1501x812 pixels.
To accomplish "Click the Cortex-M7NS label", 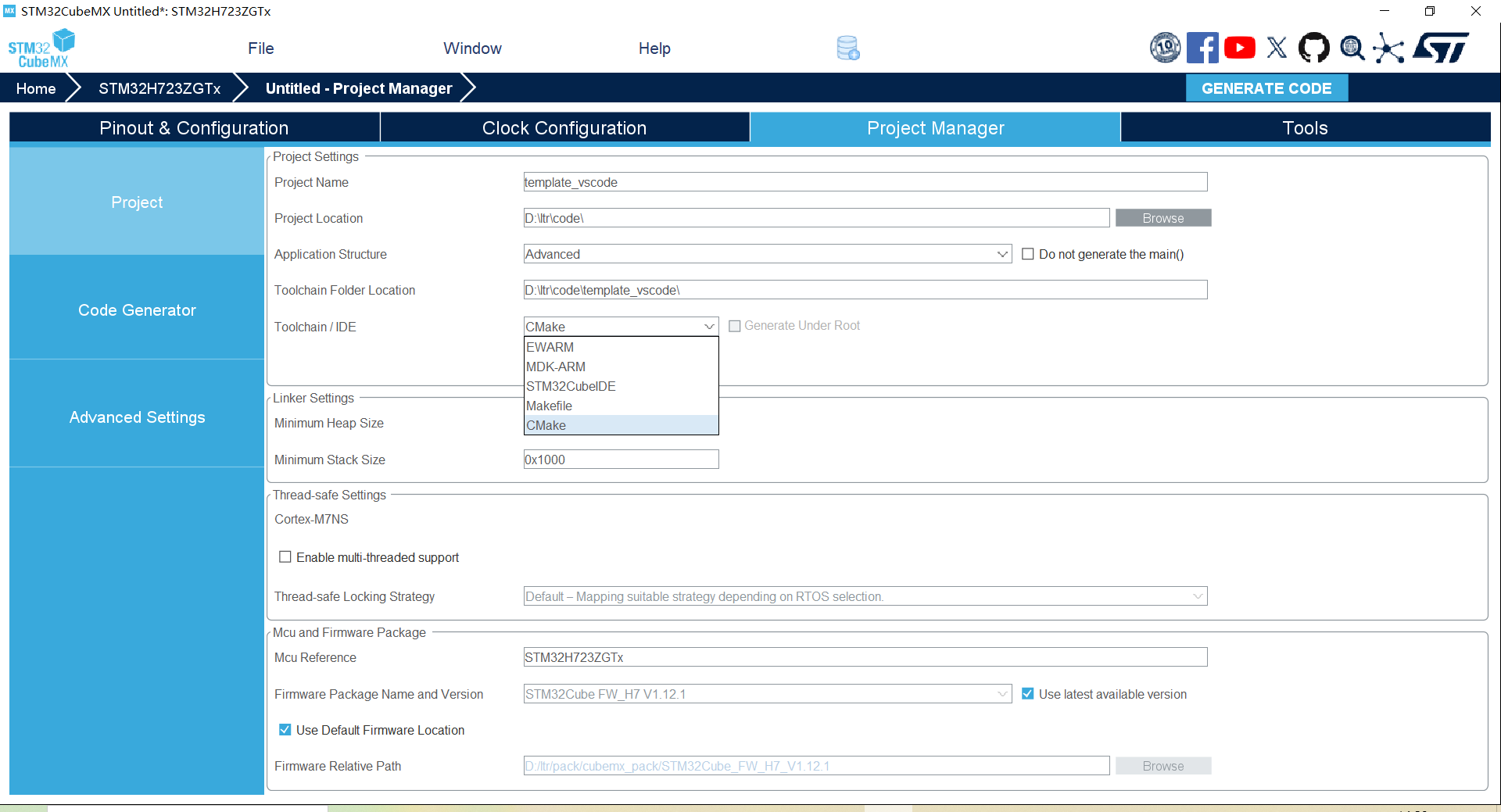I will 311,519.
